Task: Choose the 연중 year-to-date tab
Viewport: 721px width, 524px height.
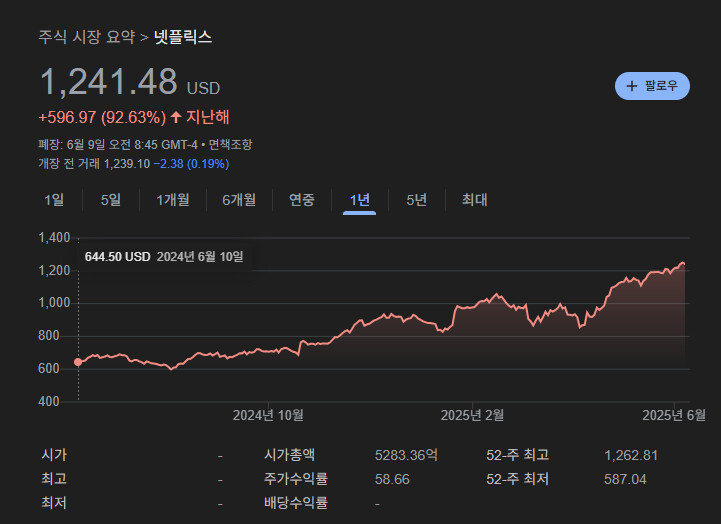Action: [x=302, y=200]
